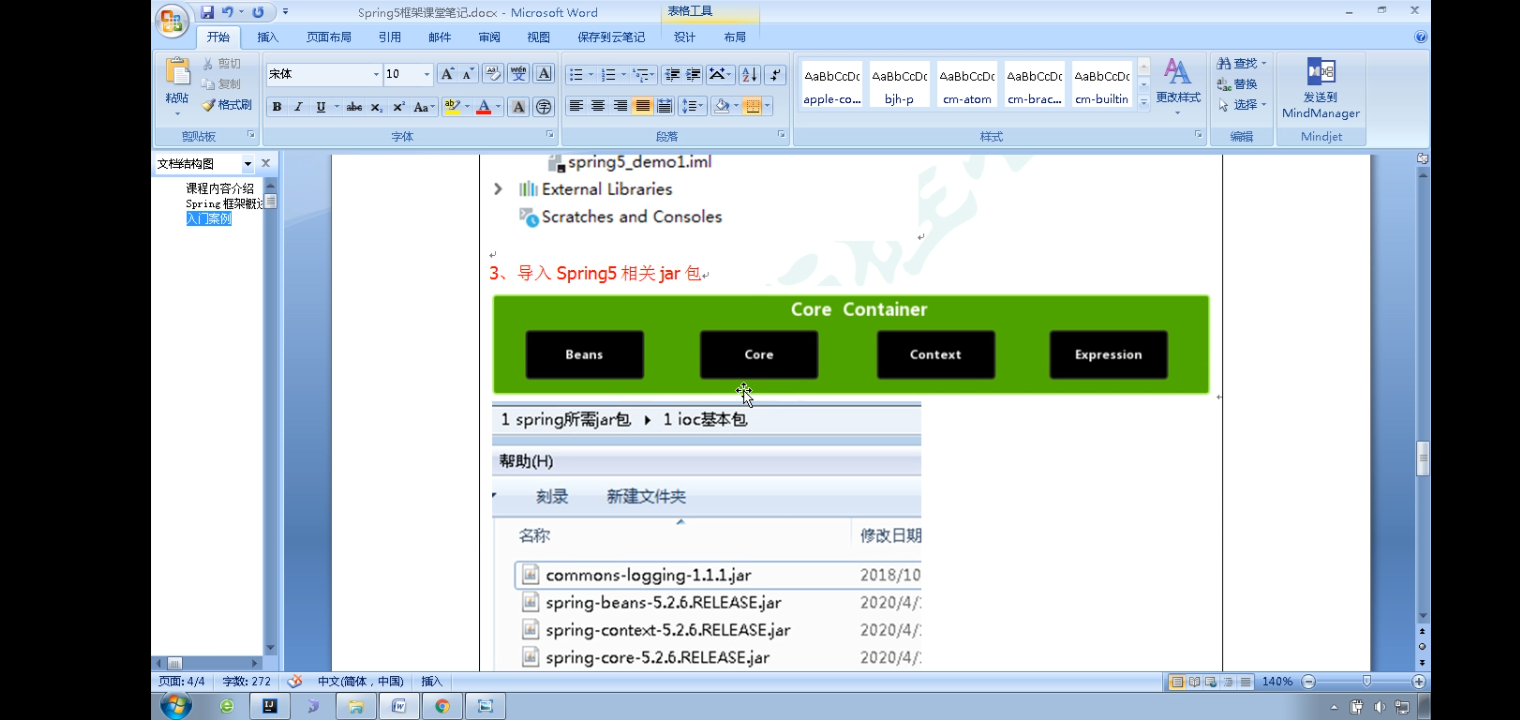Click the distributed alignment icon

pyautogui.click(x=664, y=106)
